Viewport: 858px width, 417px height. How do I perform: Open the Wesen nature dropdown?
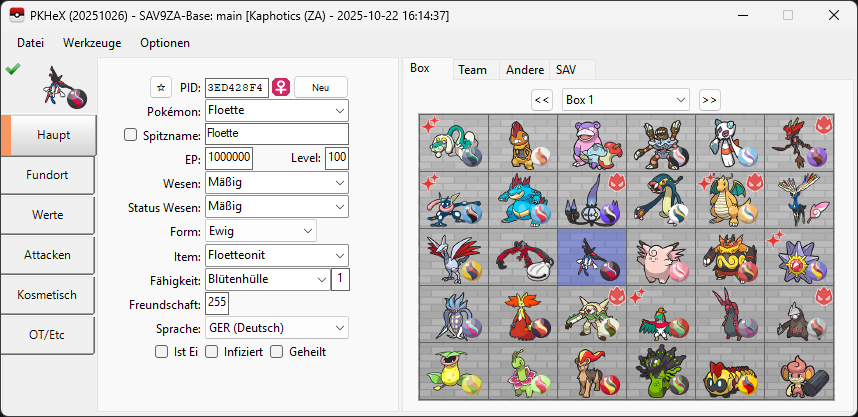point(277,183)
